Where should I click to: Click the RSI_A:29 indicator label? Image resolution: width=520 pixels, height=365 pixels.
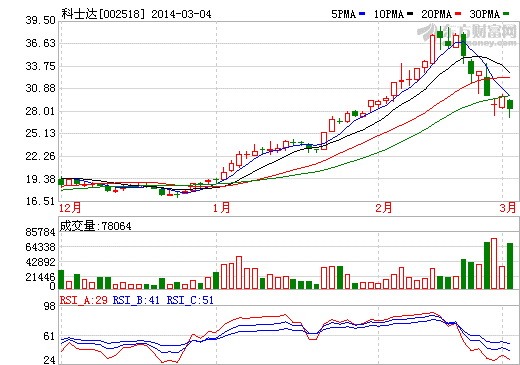click(x=83, y=300)
